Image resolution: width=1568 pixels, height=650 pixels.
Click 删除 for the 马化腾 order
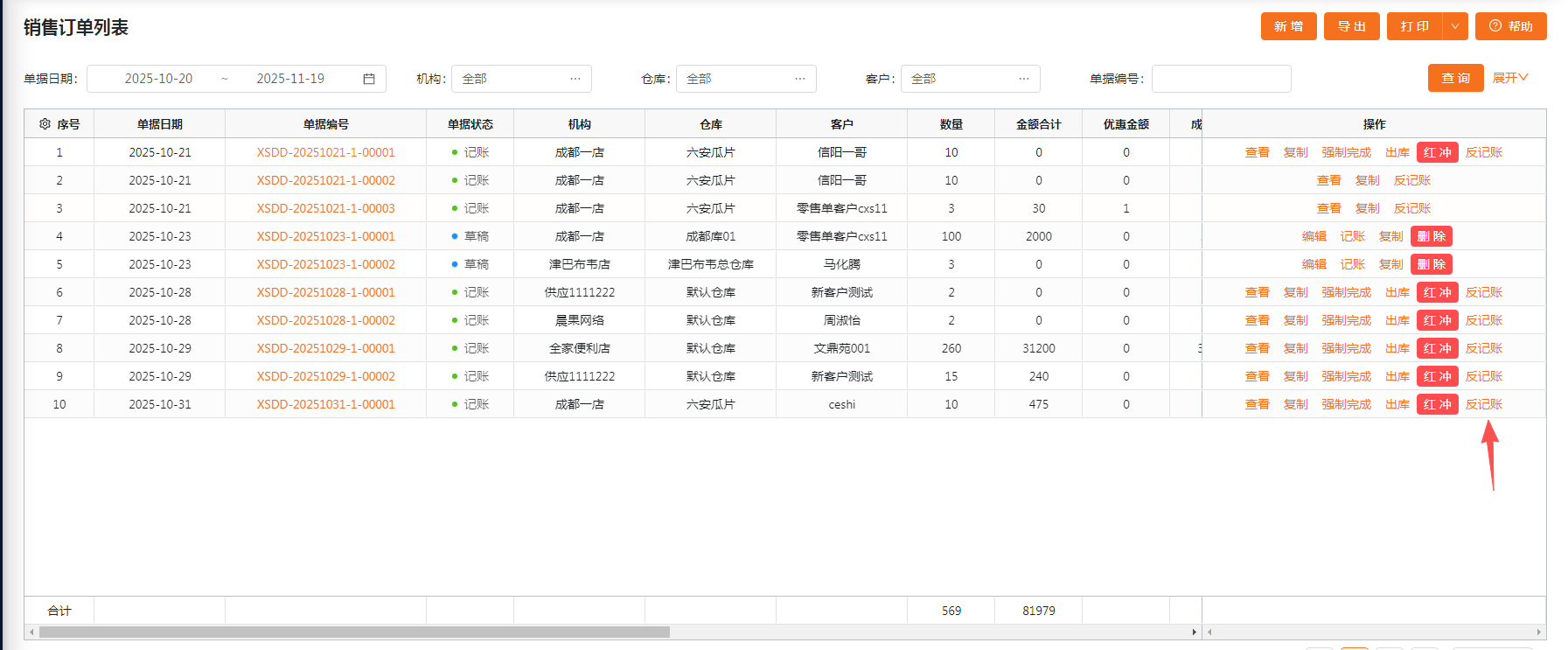[1432, 264]
